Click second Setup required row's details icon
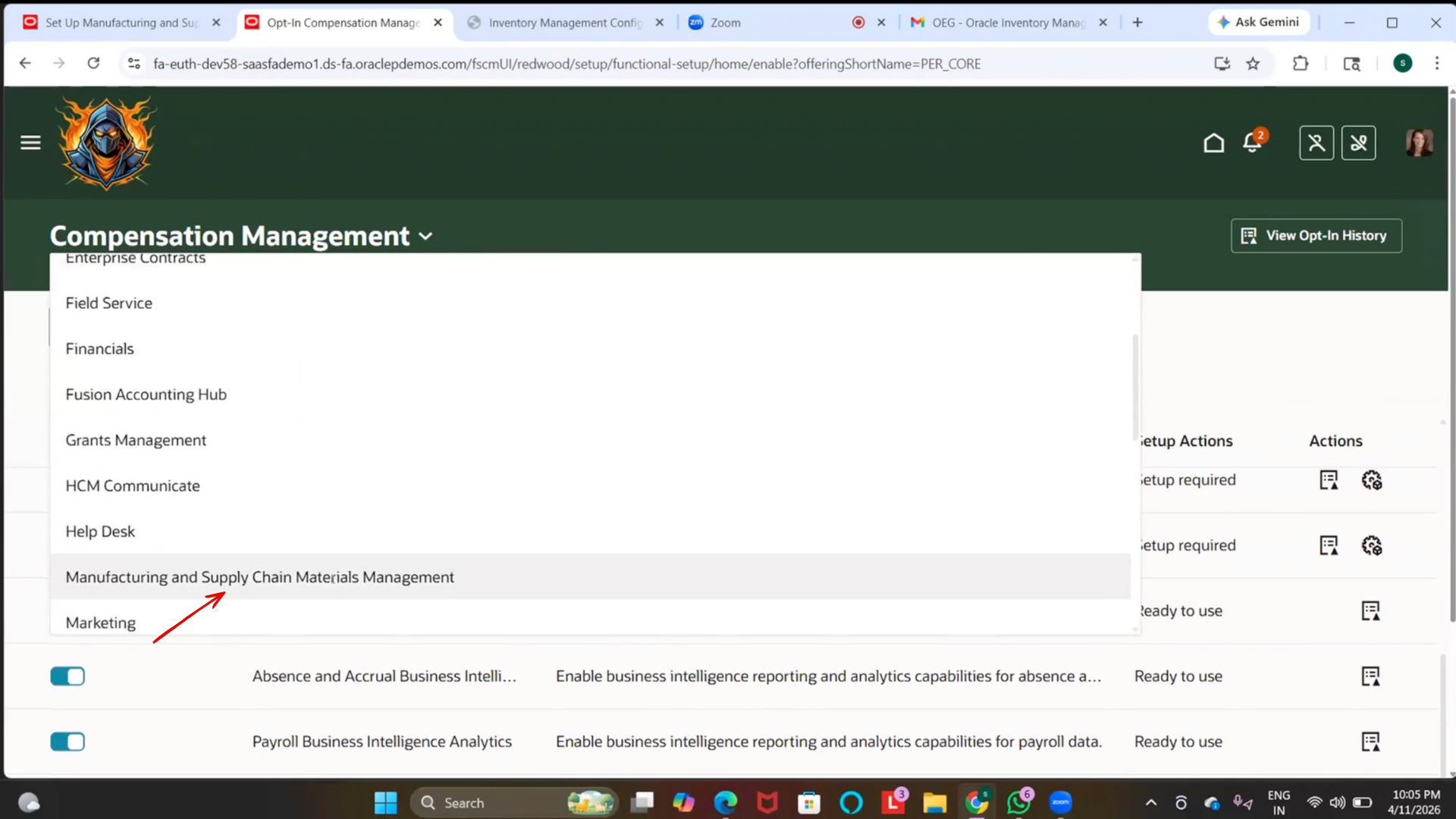The height and width of the screenshot is (819, 1456). click(1329, 545)
